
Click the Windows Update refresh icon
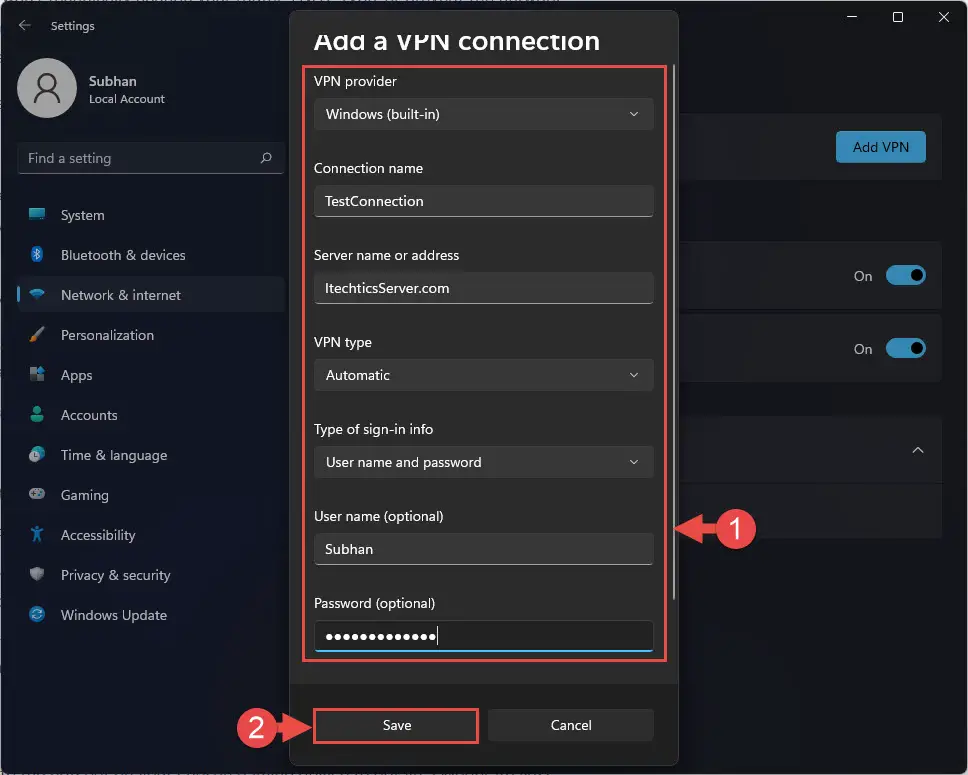[37, 614]
